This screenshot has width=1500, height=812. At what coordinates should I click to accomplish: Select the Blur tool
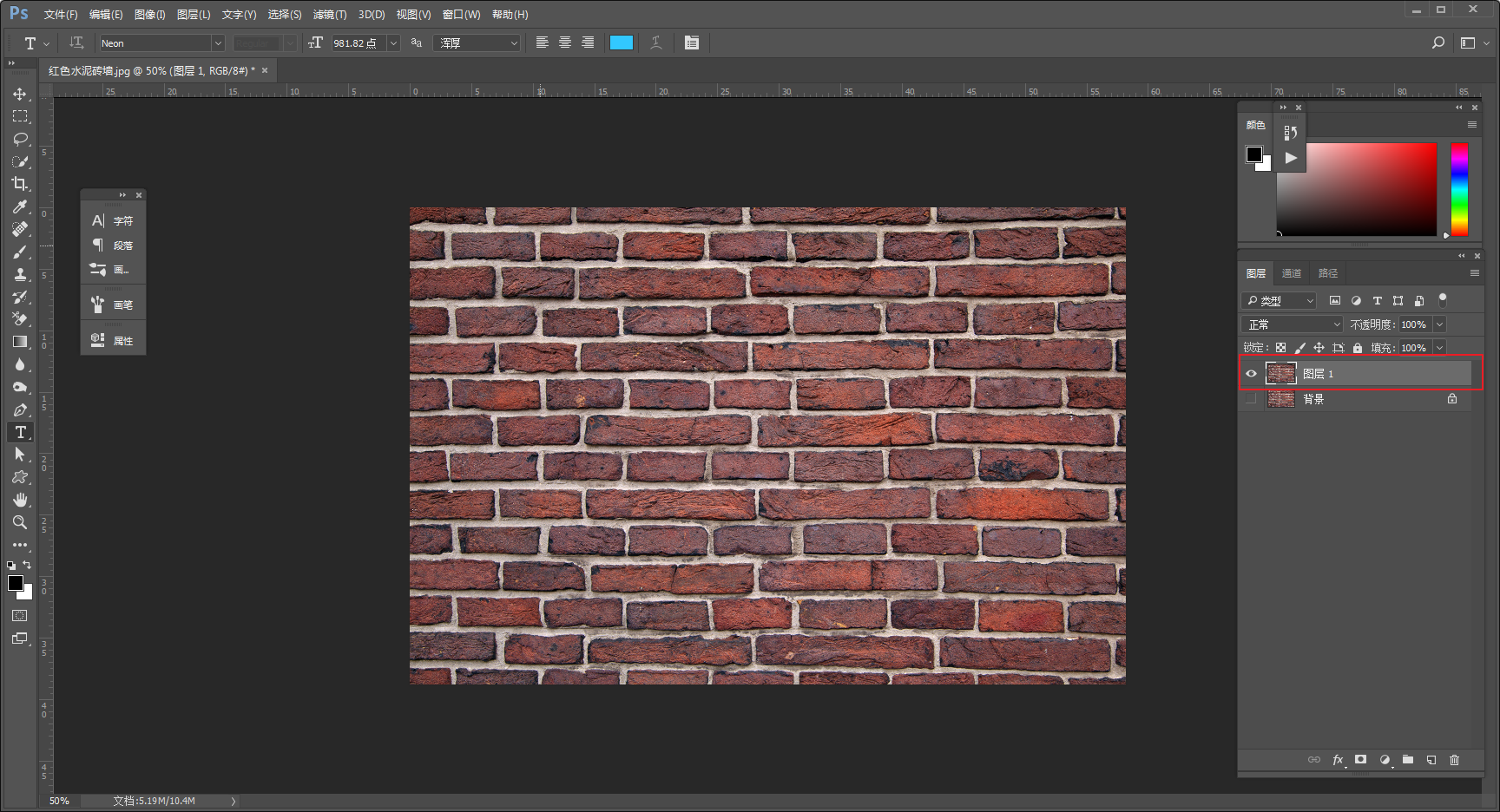click(20, 364)
